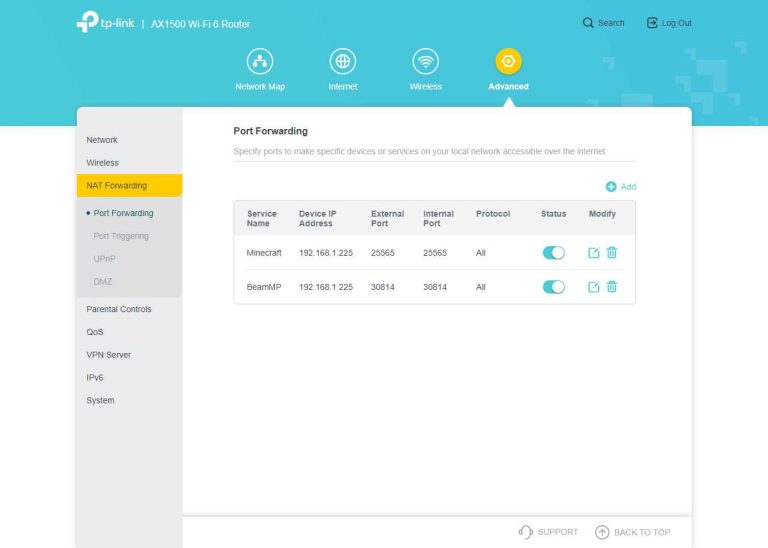Delete the Minecraft port forwarding entry

612,253
